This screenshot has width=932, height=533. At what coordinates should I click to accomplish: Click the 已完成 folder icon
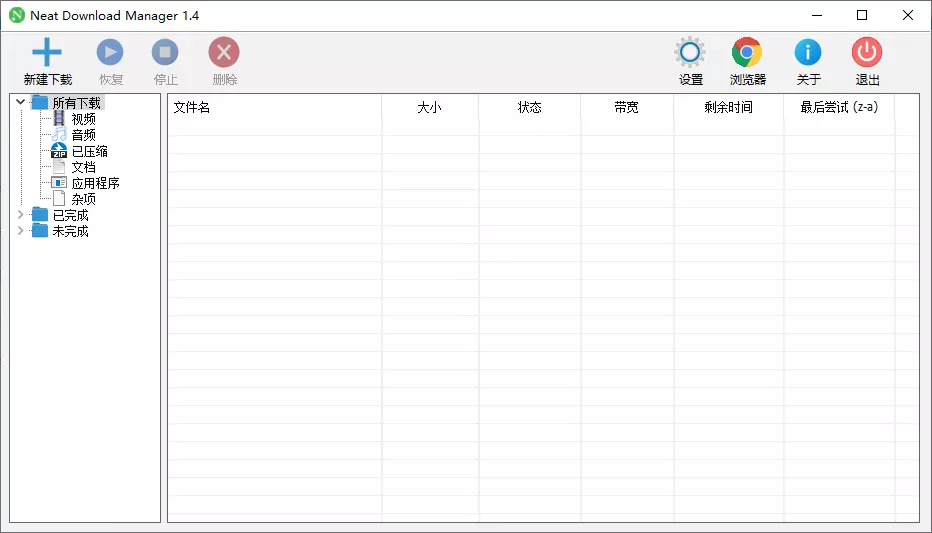(39, 215)
